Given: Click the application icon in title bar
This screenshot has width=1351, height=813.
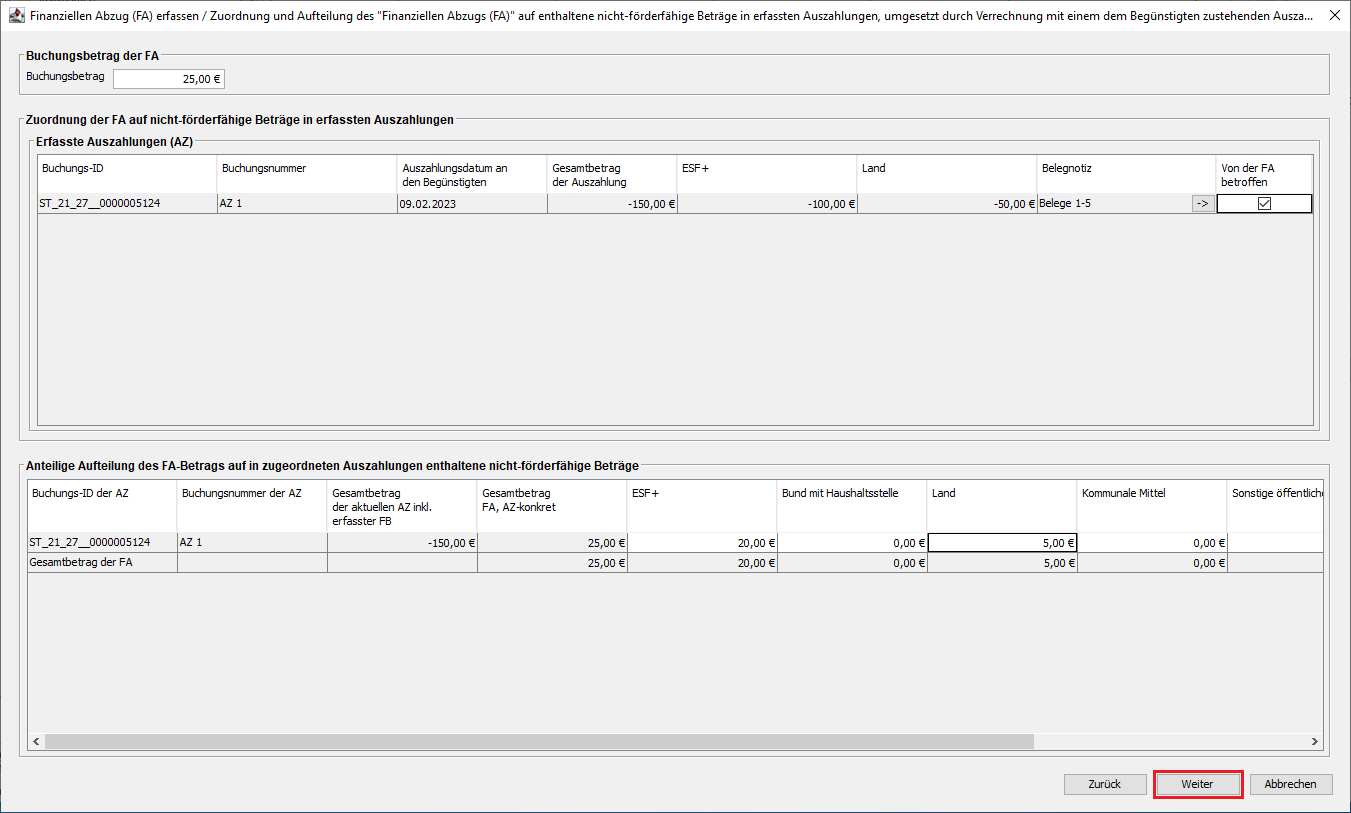Looking at the screenshot, I should pyautogui.click(x=16, y=15).
